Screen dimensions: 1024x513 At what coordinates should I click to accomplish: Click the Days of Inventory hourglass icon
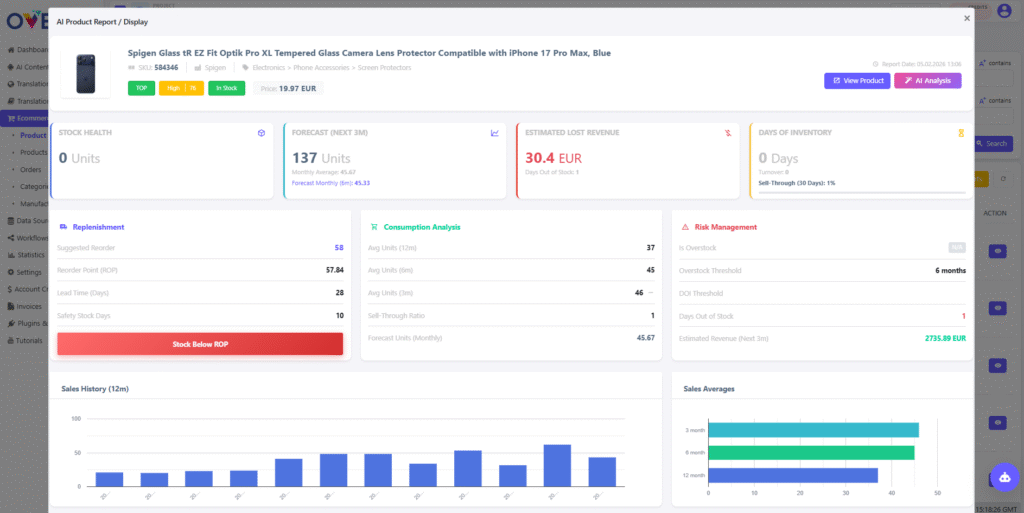pos(961,132)
